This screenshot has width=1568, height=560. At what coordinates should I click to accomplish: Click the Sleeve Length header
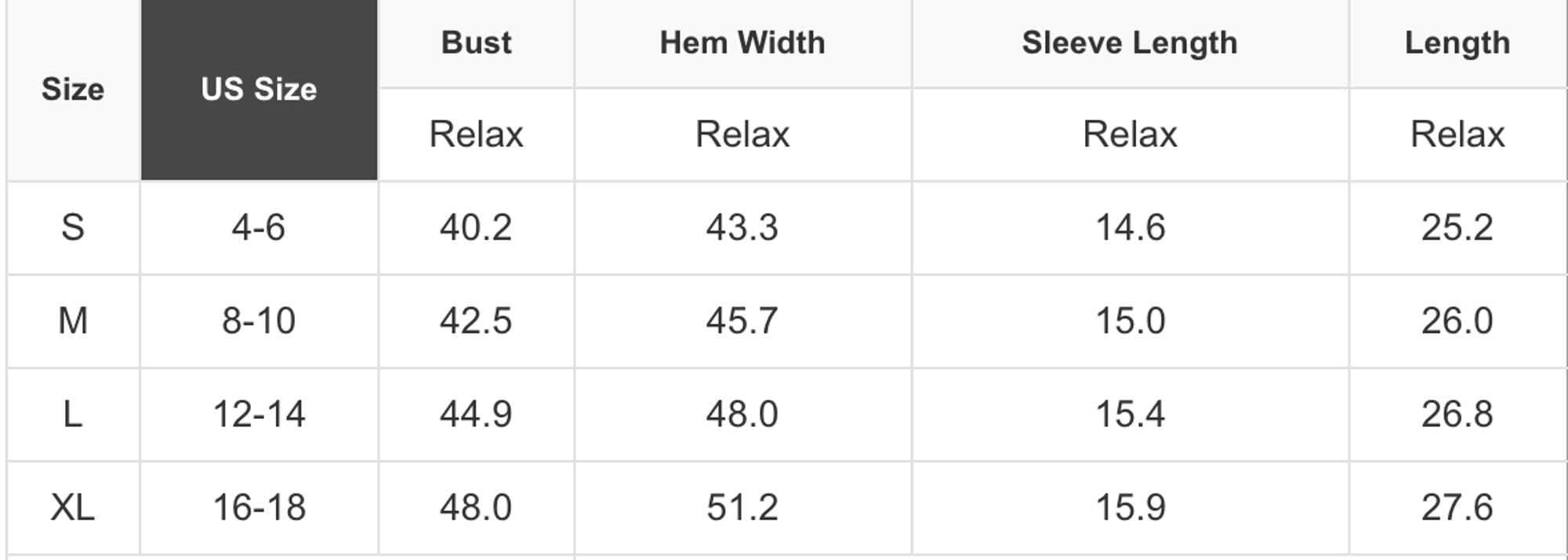pyautogui.click(x=1130, y=42)
